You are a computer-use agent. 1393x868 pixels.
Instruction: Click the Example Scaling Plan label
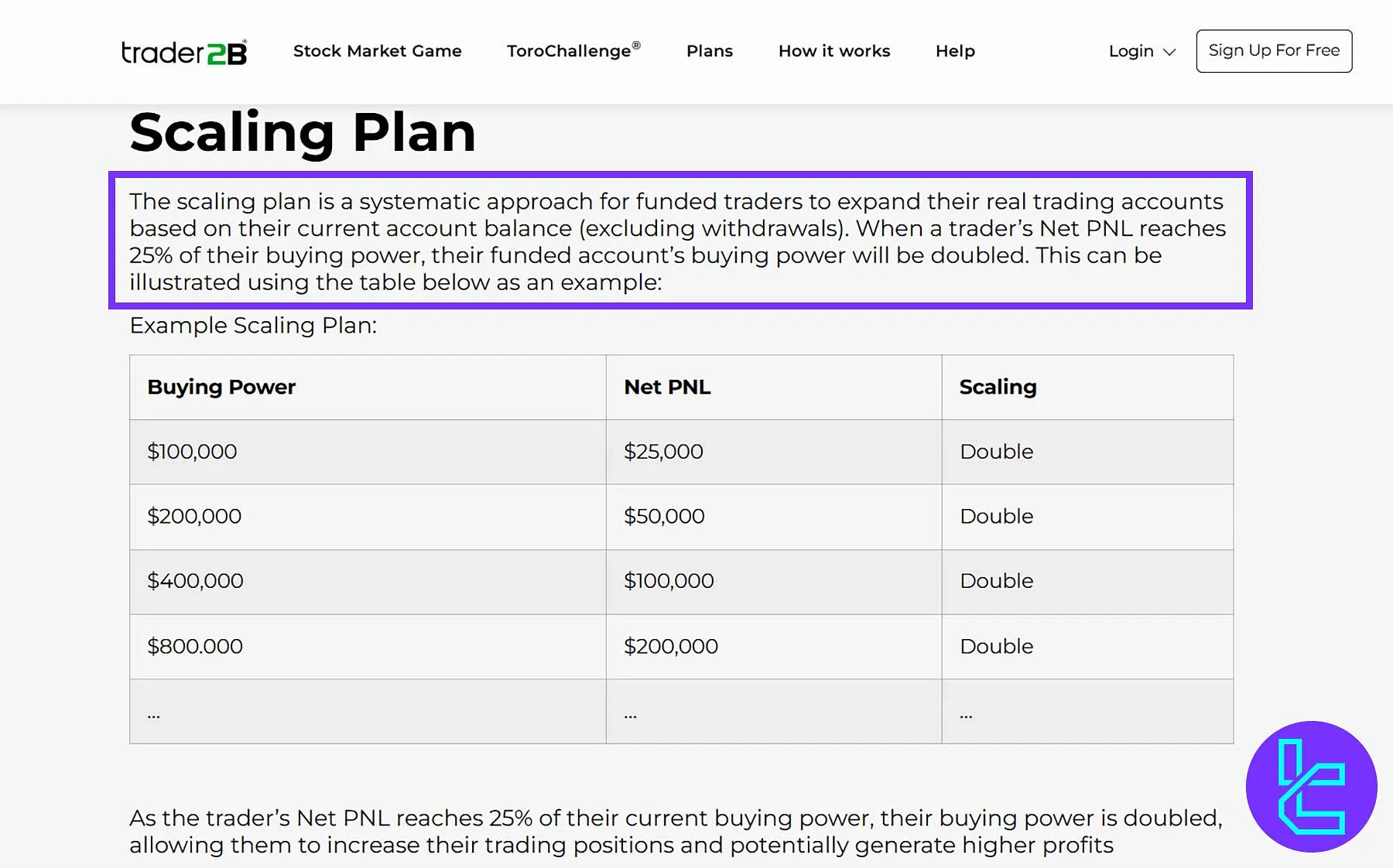coord(253,326)
